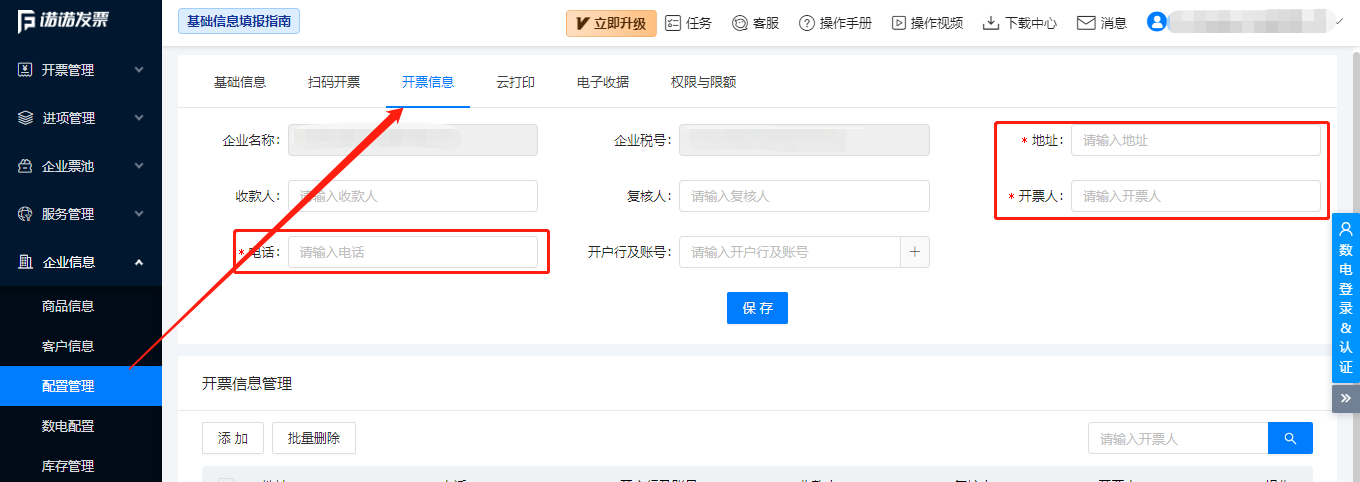The width and height of the screenshot is (1360, 482).
Task: Click the blue 保存 button
Action: click(x=757, y=308)
